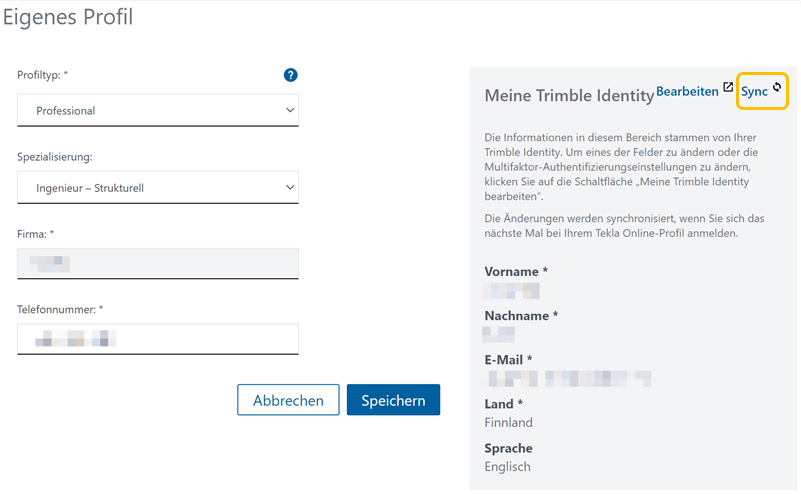Click the external link icon beside Bearbeiten
The height and width of the screenshot is (494, 801).
(x=728, y=89)
